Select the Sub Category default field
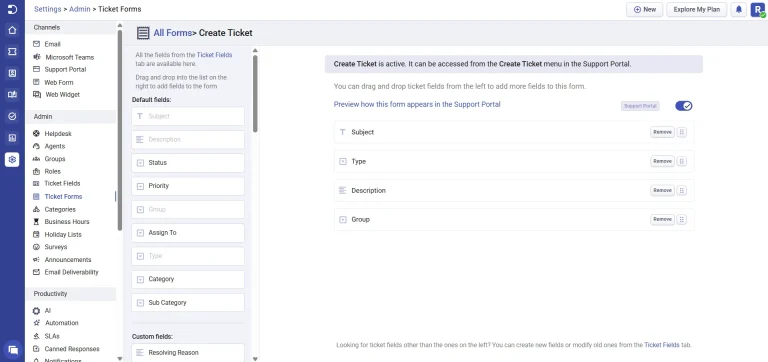Viewport: 768px width, 362px height. coord(188,303)
